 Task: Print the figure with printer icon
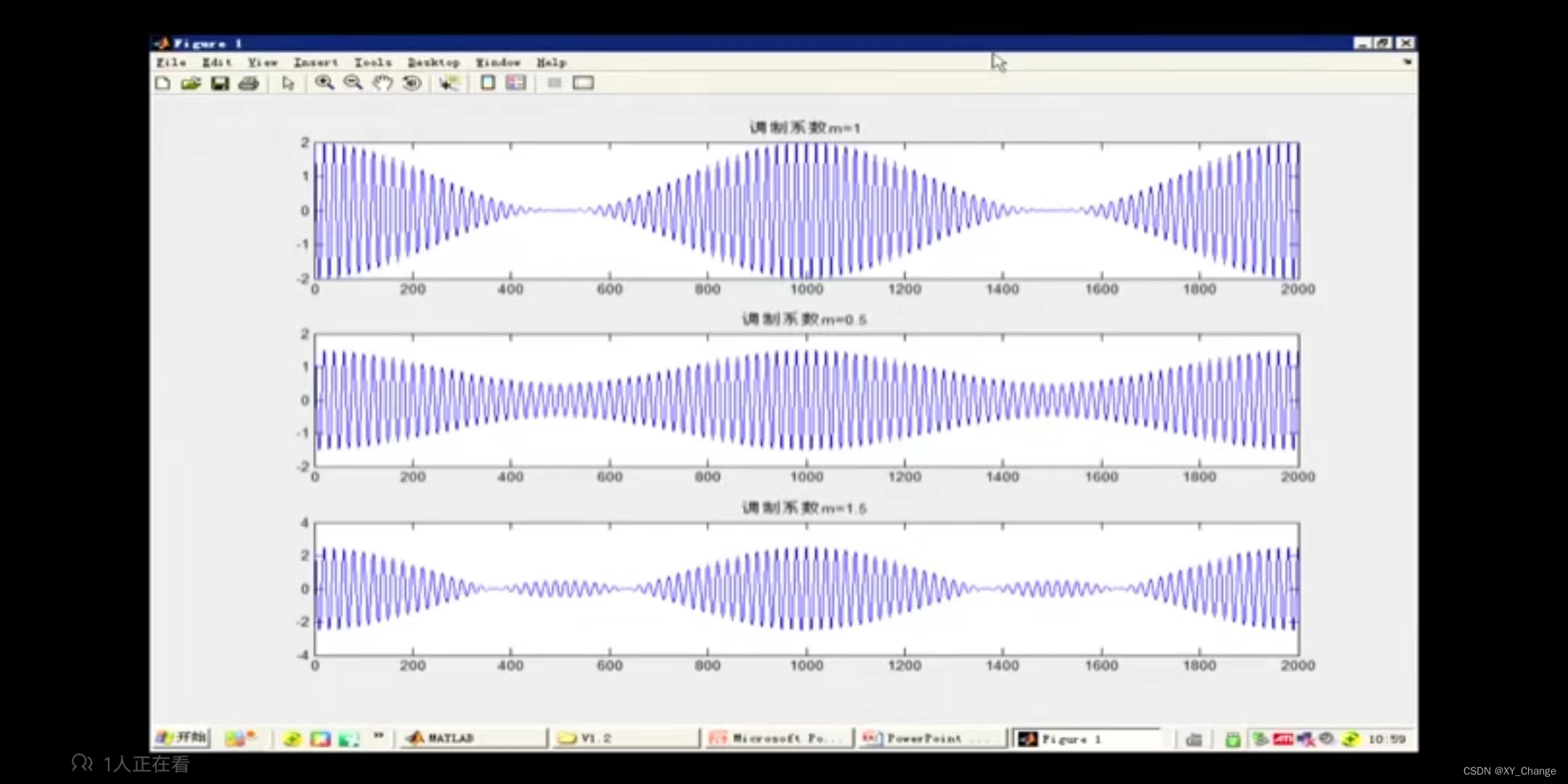coord(248,83)
